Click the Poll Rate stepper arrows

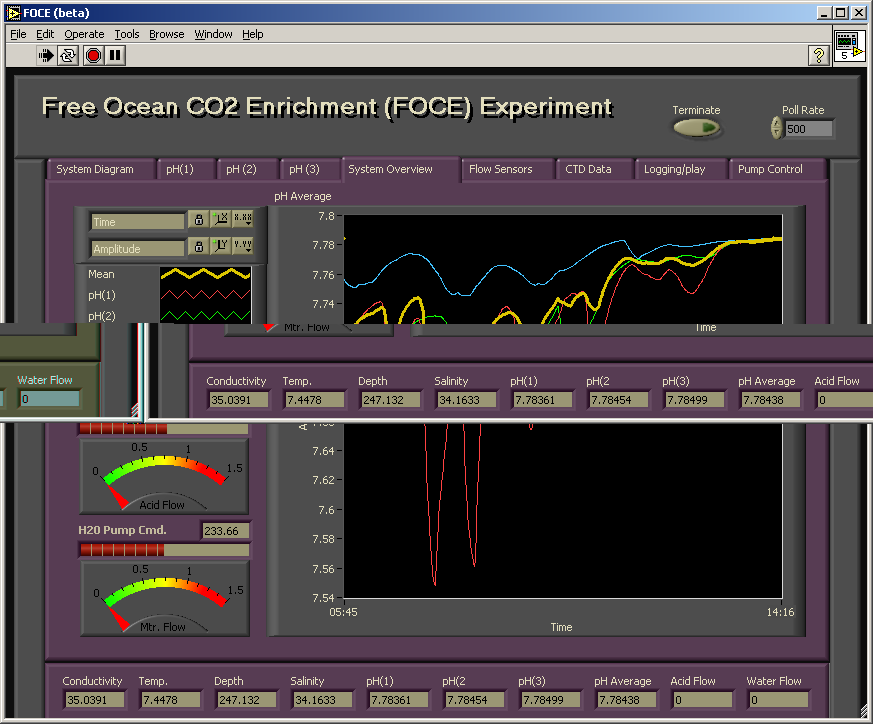tap(776, 128)
